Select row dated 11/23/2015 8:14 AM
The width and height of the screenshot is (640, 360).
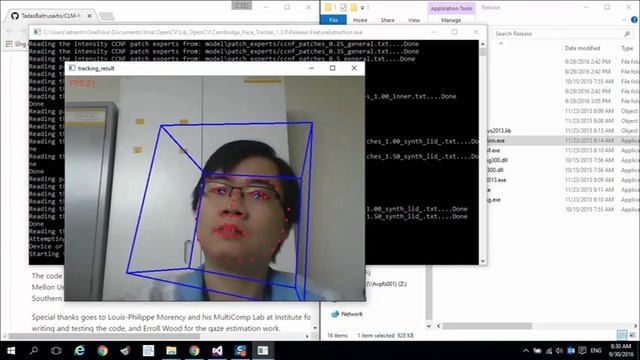point(563,140)
